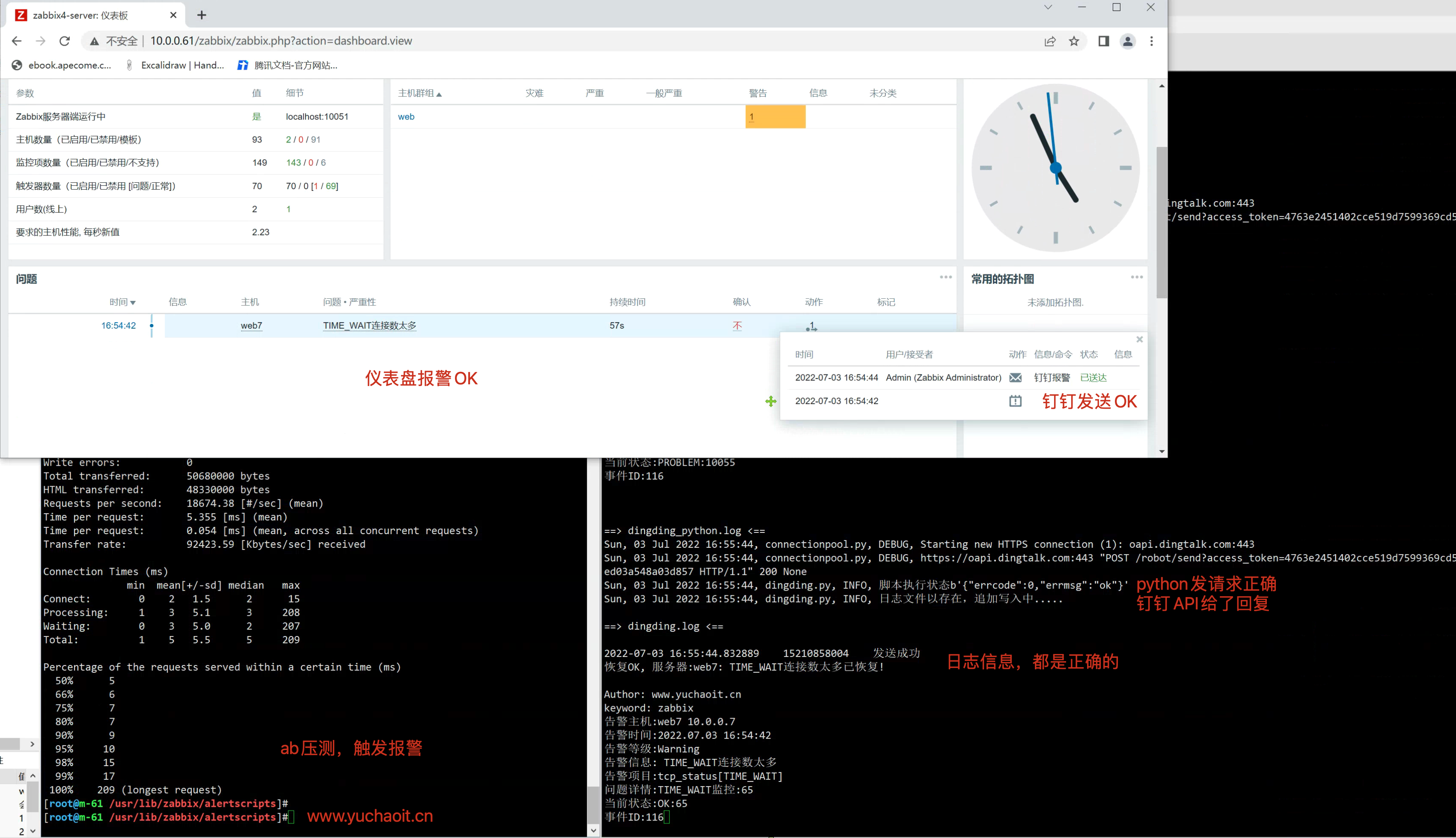Open the favorite maps widget menu

click(x=1137, y=277)
